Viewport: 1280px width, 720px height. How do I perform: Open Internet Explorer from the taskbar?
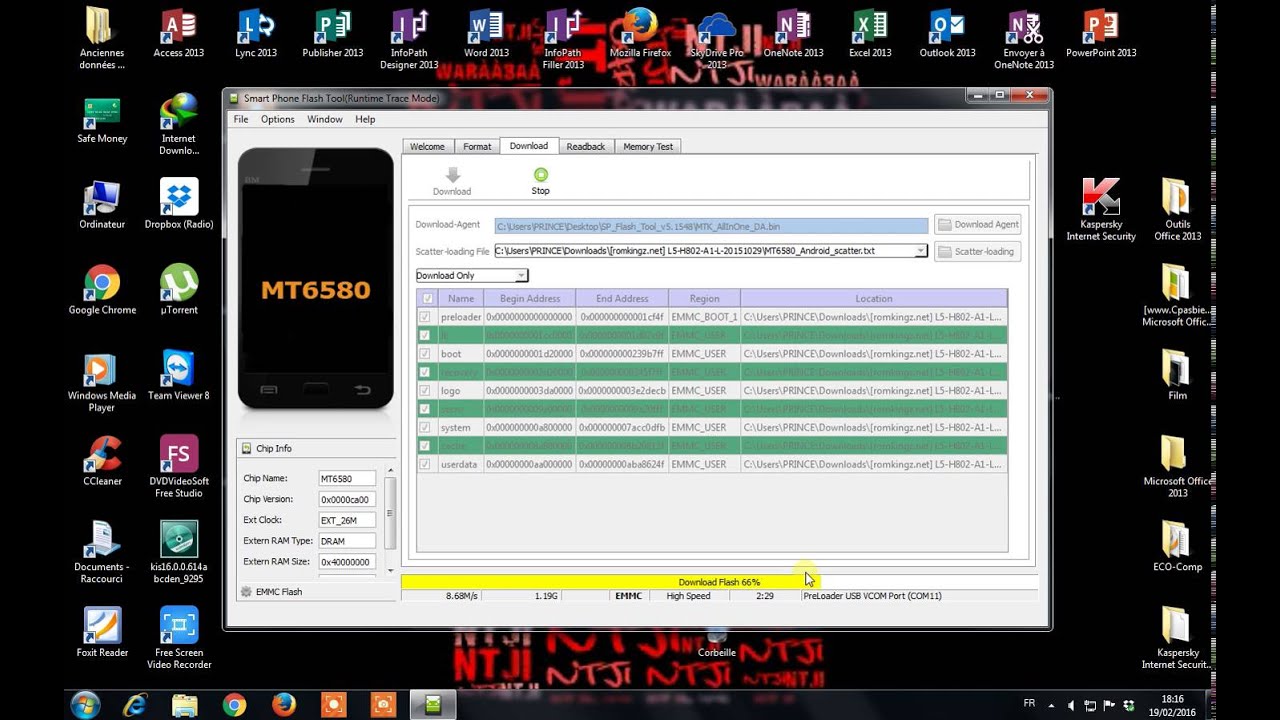tap(135, 705)
